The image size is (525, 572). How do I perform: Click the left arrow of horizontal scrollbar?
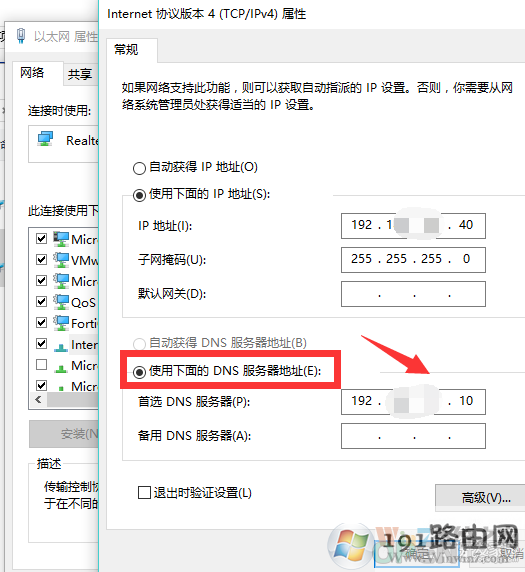click(38, 400)
